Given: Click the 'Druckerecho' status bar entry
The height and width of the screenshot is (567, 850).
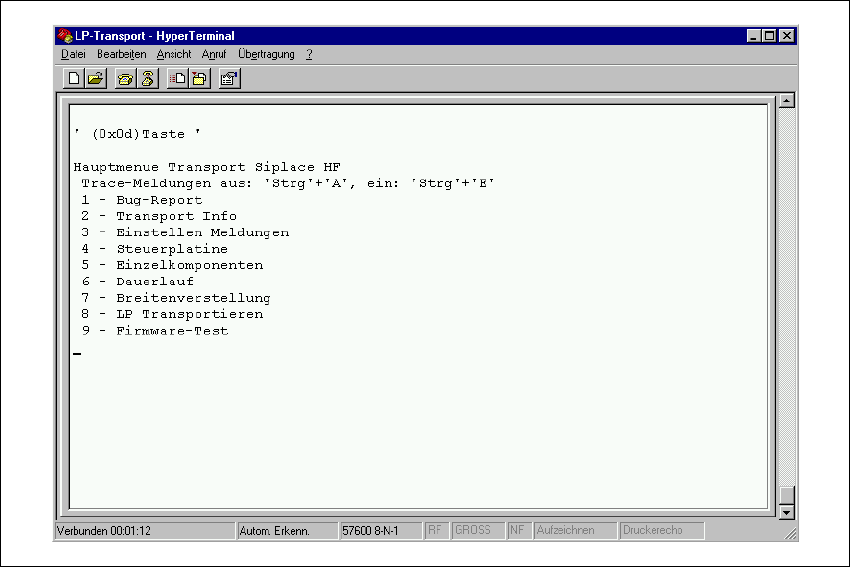Looking at the screenshot, I should pos(662,531).
